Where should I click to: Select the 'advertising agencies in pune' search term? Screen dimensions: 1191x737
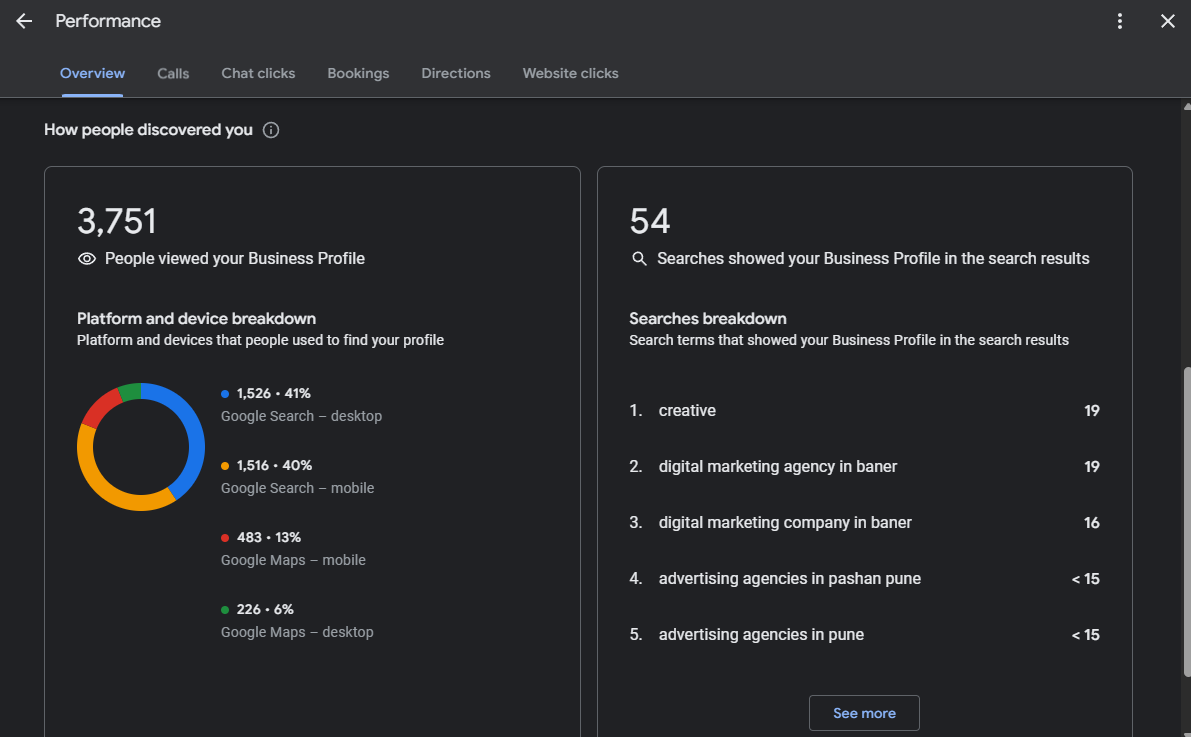[761, 634]
